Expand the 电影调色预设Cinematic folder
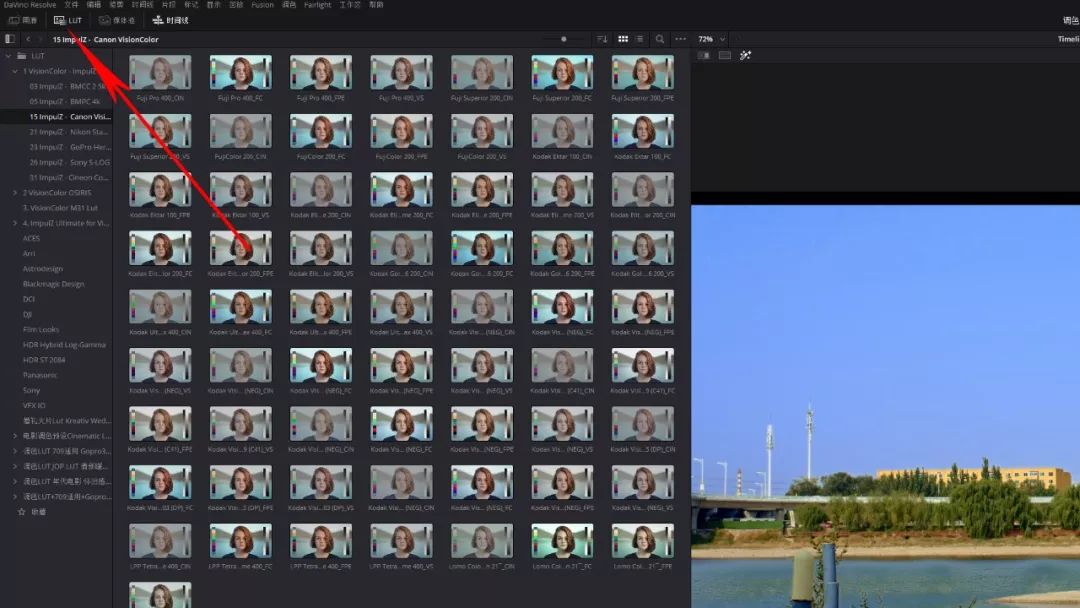This screenshot has height=608, width=1080. point(15,436)
